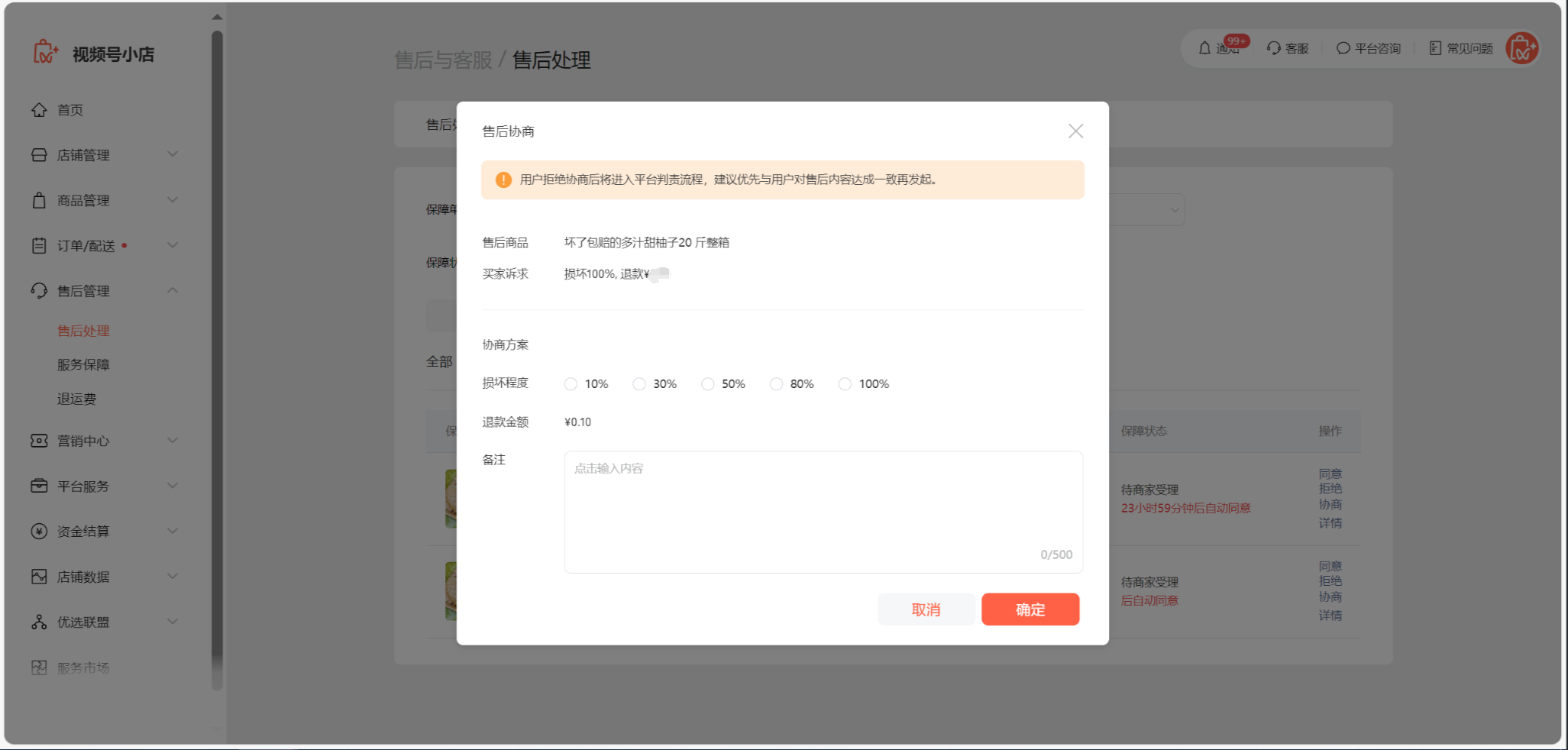Choose 100% for 损坏程度
The height and width of the screenshot is (750, 1568).
tap(845, 383)
